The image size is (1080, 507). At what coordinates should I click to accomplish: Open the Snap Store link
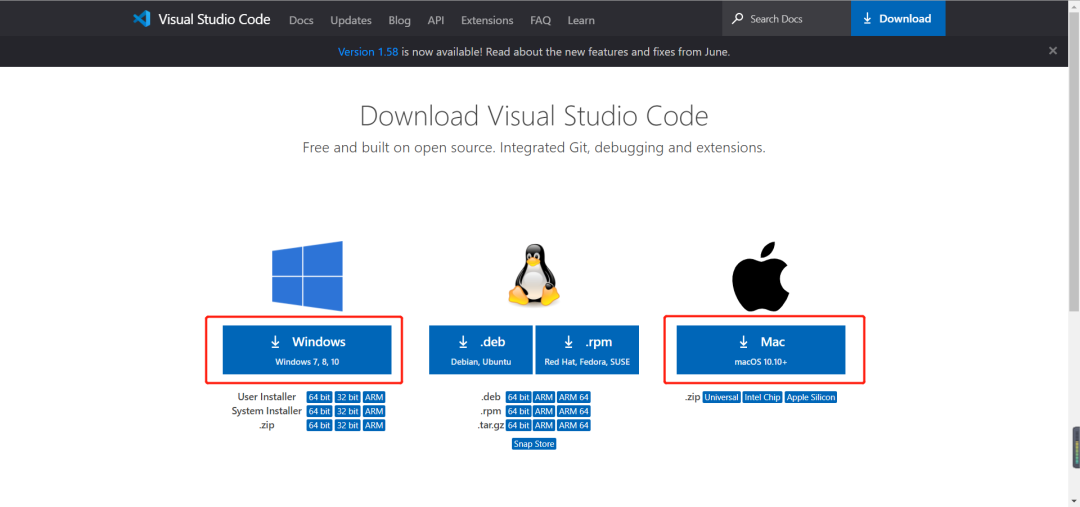tap(534, 444)
